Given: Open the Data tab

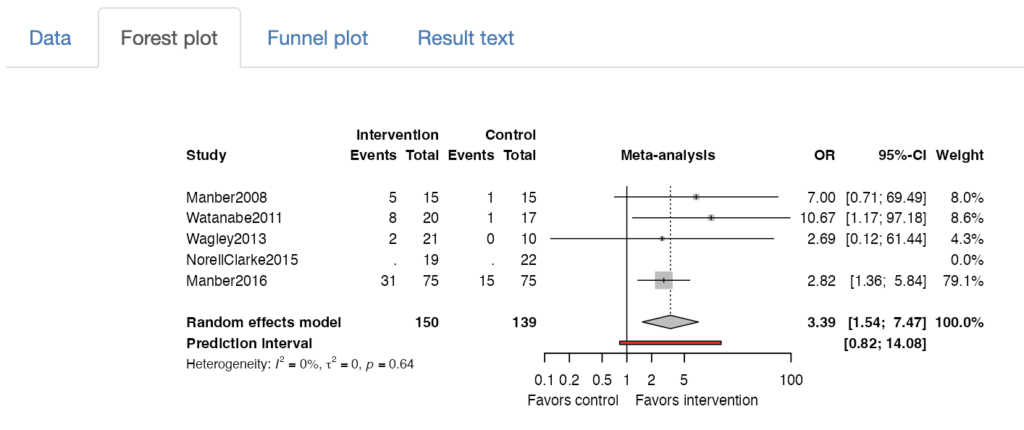Looking at the screenshot, I should [x=50, y=39].
